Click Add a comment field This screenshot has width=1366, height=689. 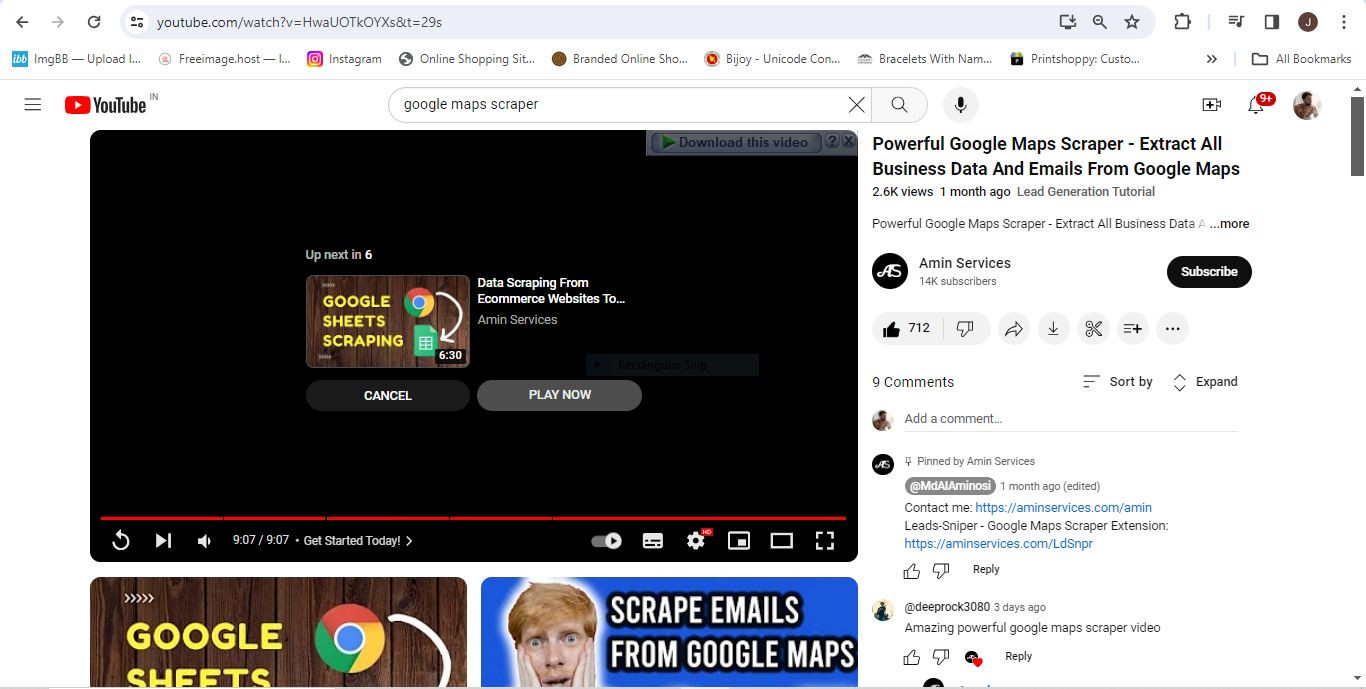(1071, 419)
